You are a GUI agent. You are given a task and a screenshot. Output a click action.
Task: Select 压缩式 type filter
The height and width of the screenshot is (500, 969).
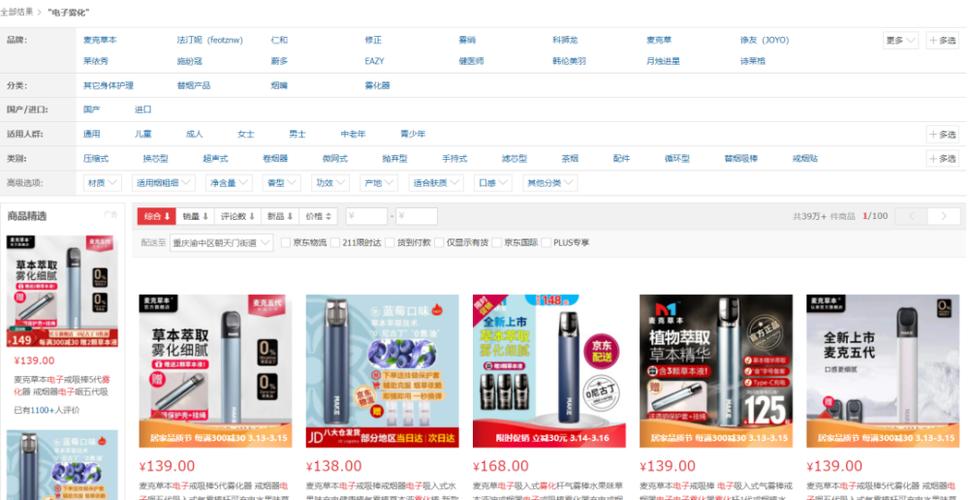tap(96, 159)
